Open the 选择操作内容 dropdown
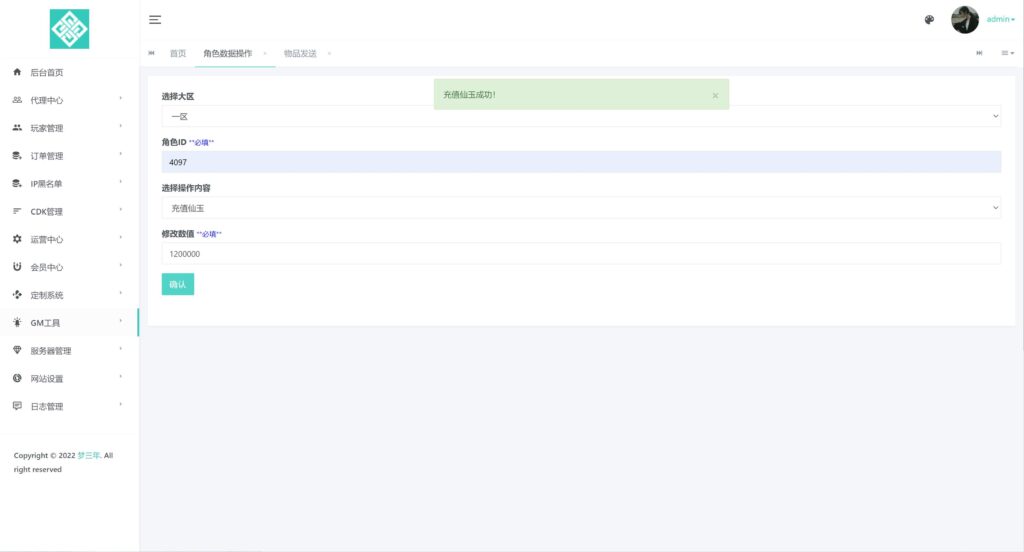 [581, 208]
